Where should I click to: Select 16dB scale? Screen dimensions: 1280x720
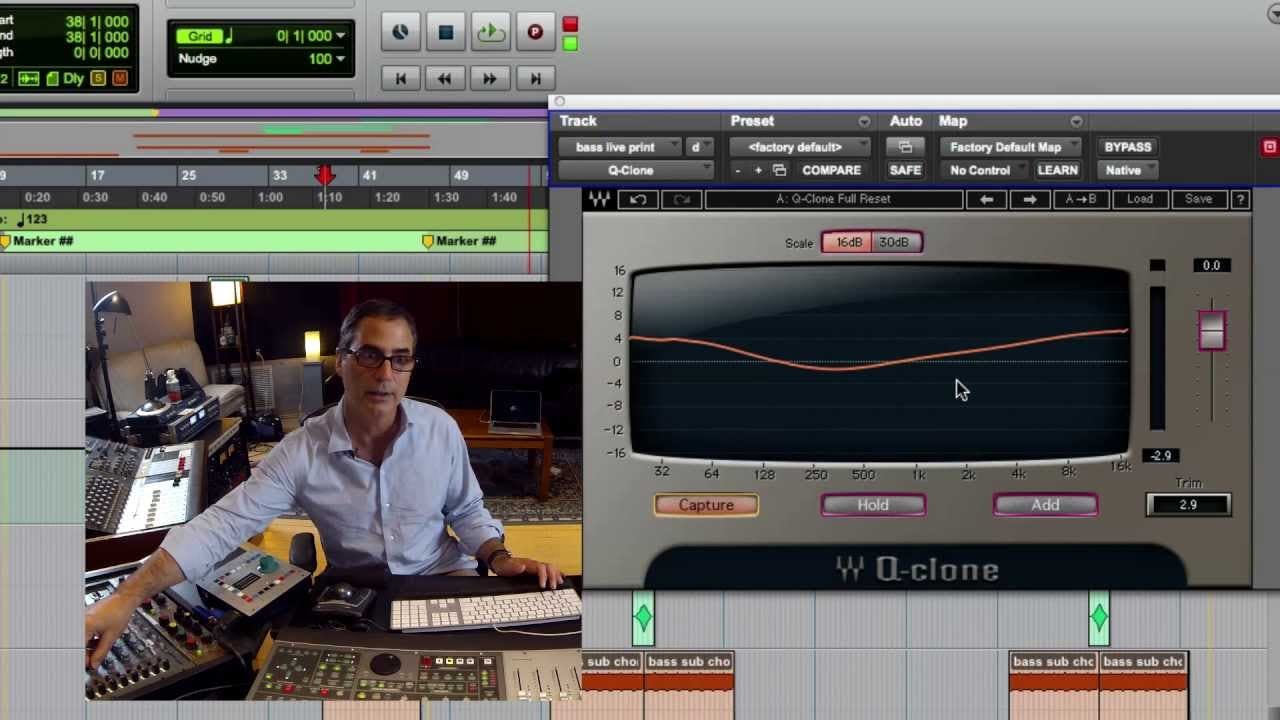click(x=848, y=242)
